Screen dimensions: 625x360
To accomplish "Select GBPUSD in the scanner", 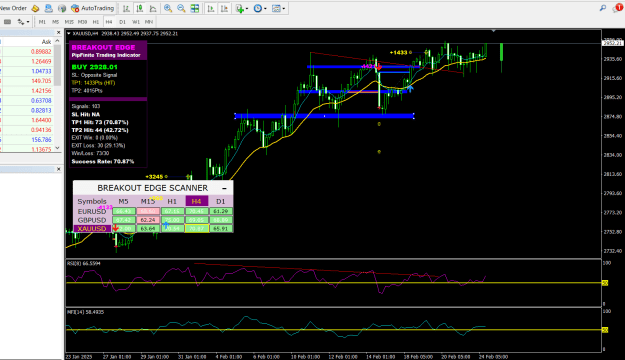I will click(x=92, y=220).
